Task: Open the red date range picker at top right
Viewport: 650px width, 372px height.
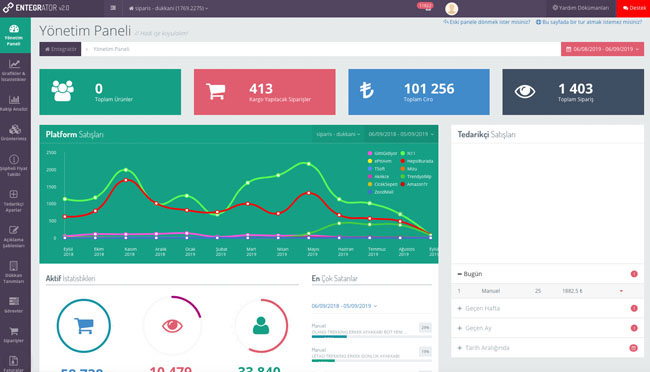Action: [602, 49]
